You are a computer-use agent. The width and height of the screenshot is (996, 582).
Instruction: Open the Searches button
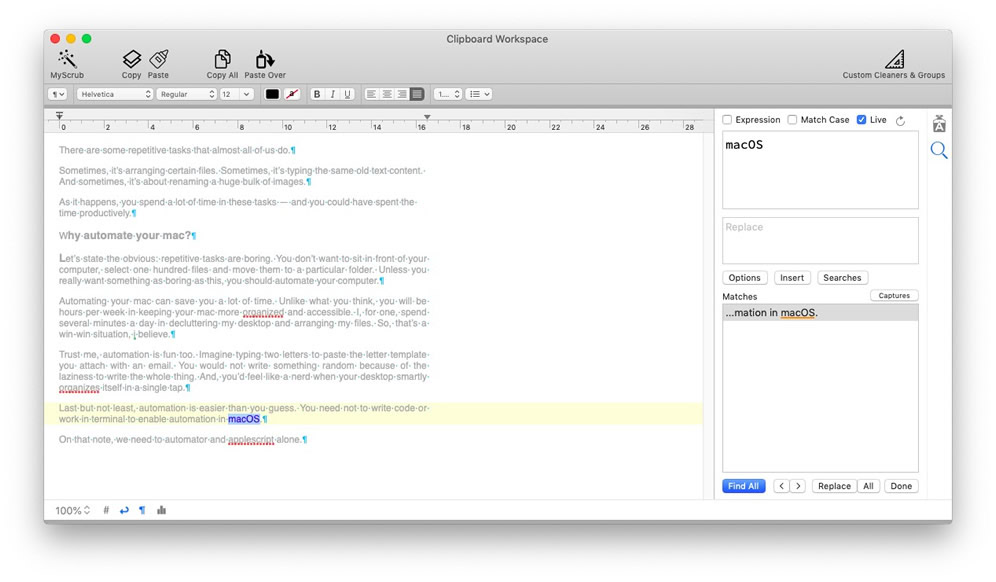click(842, 278)
